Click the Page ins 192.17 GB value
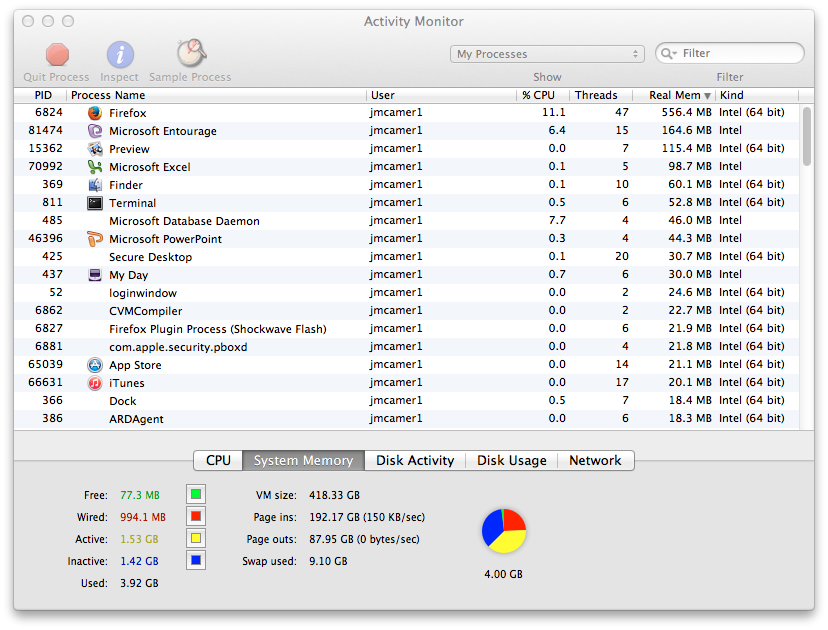This screenshot has width=828, height=630. 367,518
